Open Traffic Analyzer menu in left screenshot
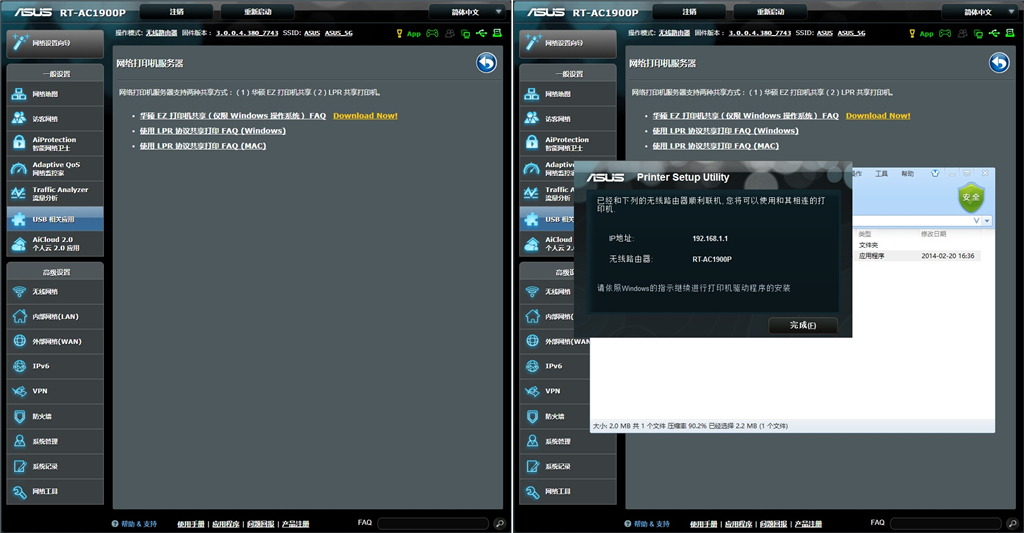 [x=55, y=193]
